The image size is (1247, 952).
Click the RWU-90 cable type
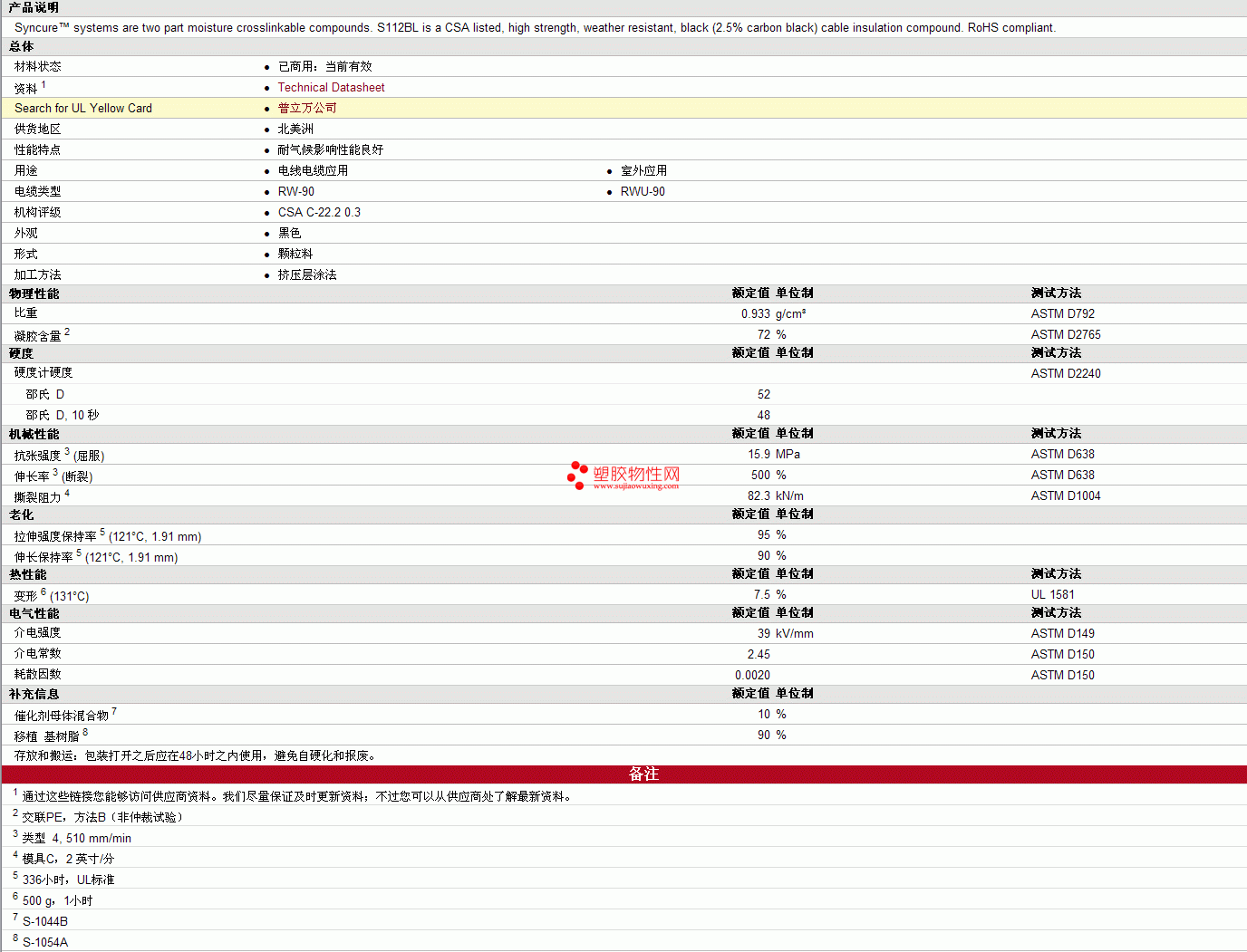(643, 192)
